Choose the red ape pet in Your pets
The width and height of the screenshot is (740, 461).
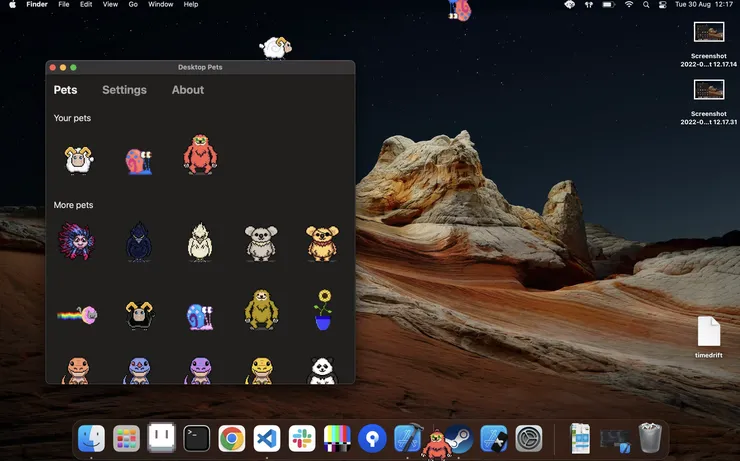[x=200, y=154]
